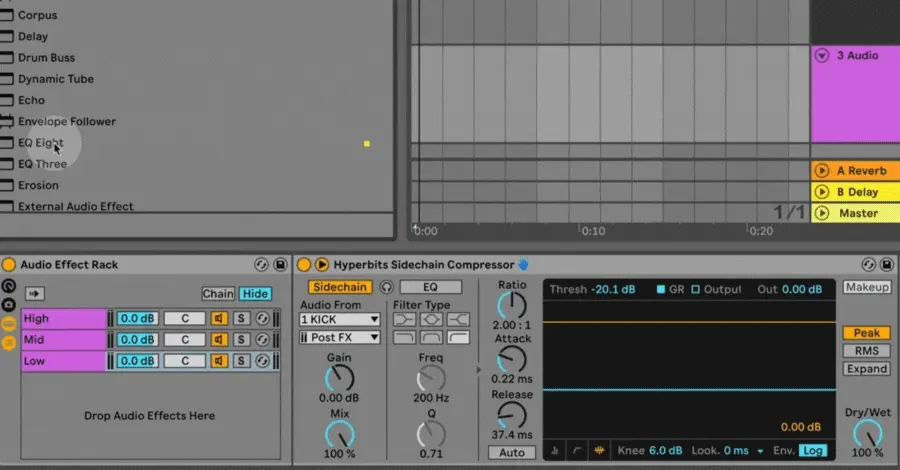The image size is (900, 470).
Task: Save Audio Effect Rack preset icon
Action: tap(280, 265)
